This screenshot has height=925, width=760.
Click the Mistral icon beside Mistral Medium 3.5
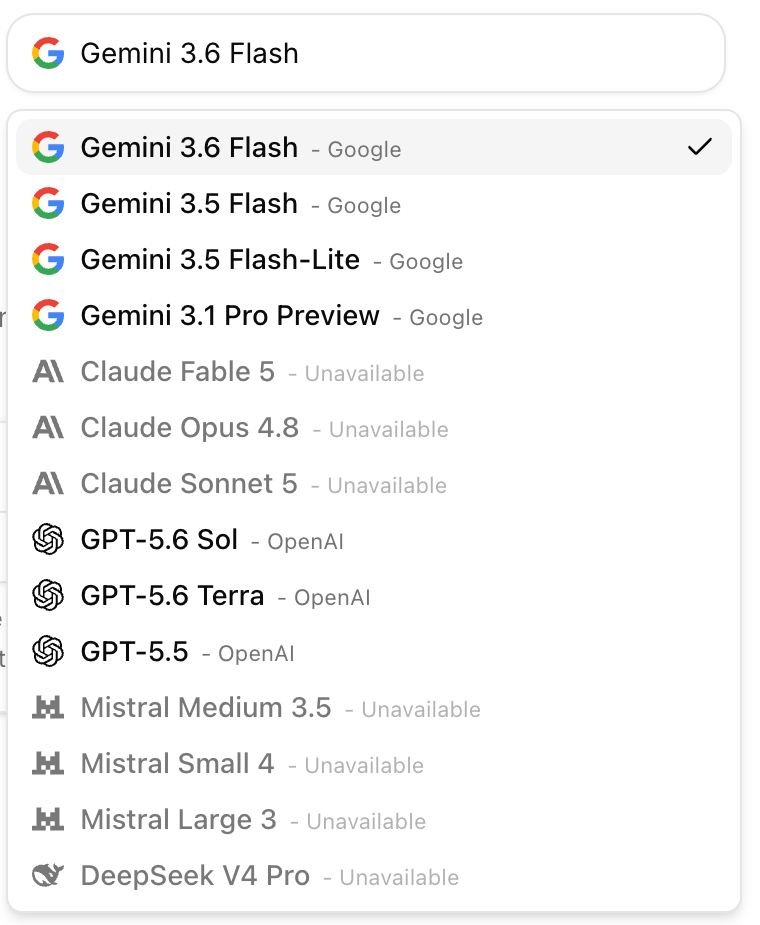coord(48,707)
